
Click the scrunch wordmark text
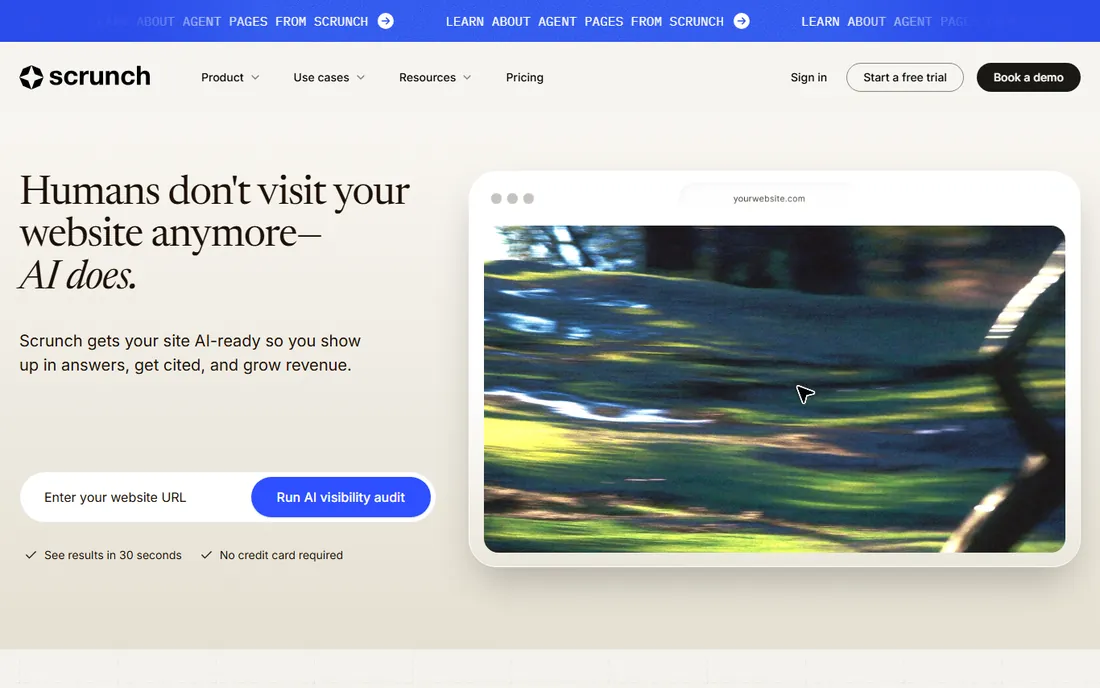point(100,76)
